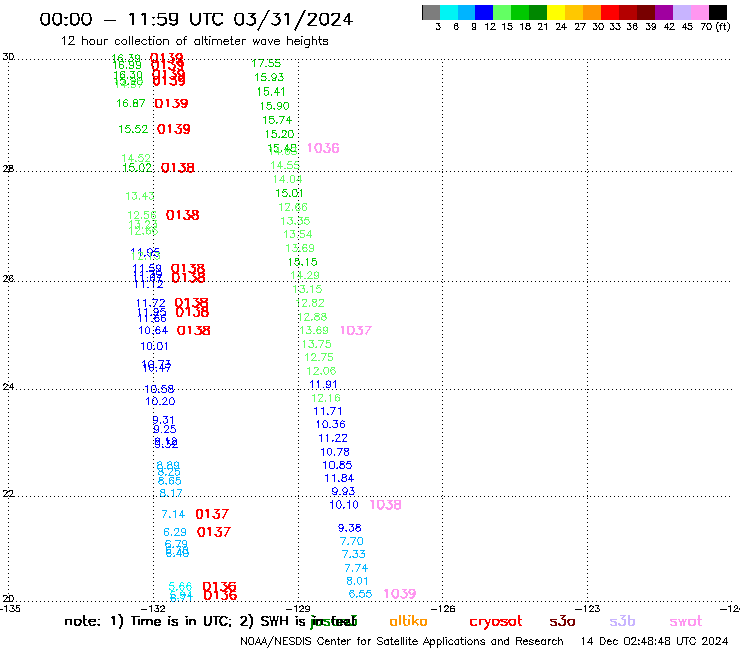Click the longitude axis label -129

[x=298, y=609]
